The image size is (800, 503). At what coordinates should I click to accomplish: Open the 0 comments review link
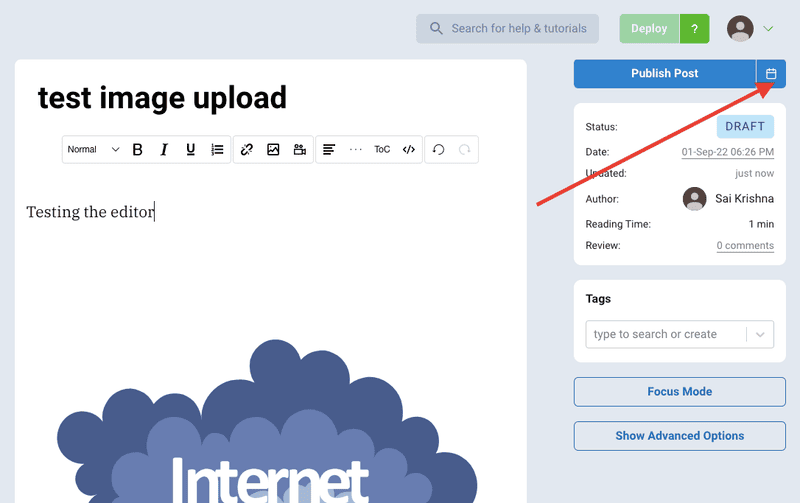pos(745,246)
